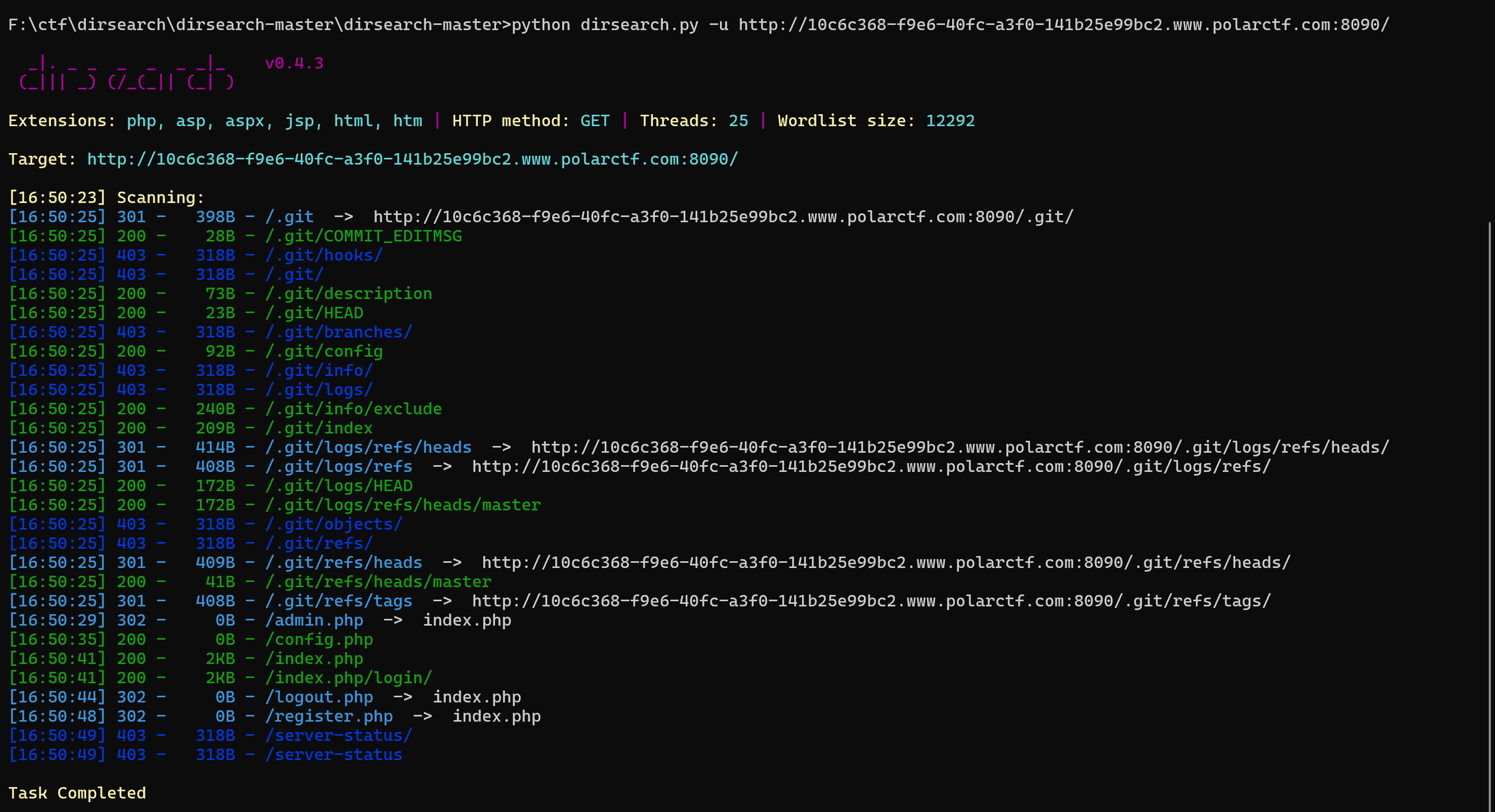Click the /logout.php result path
1495x812 pixels.
318,697
